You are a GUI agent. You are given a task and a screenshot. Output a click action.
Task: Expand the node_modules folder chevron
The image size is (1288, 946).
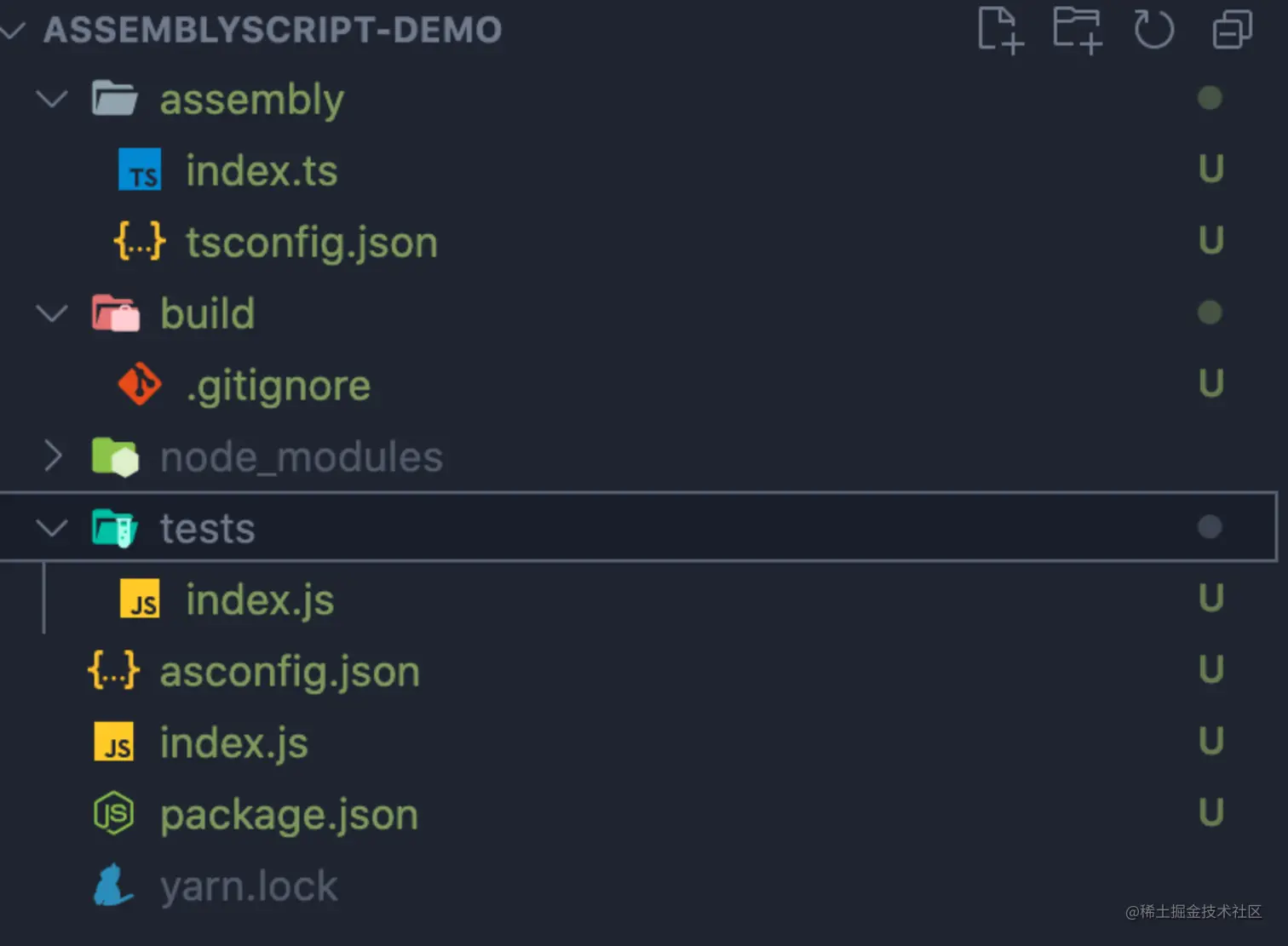click(52, 457)
